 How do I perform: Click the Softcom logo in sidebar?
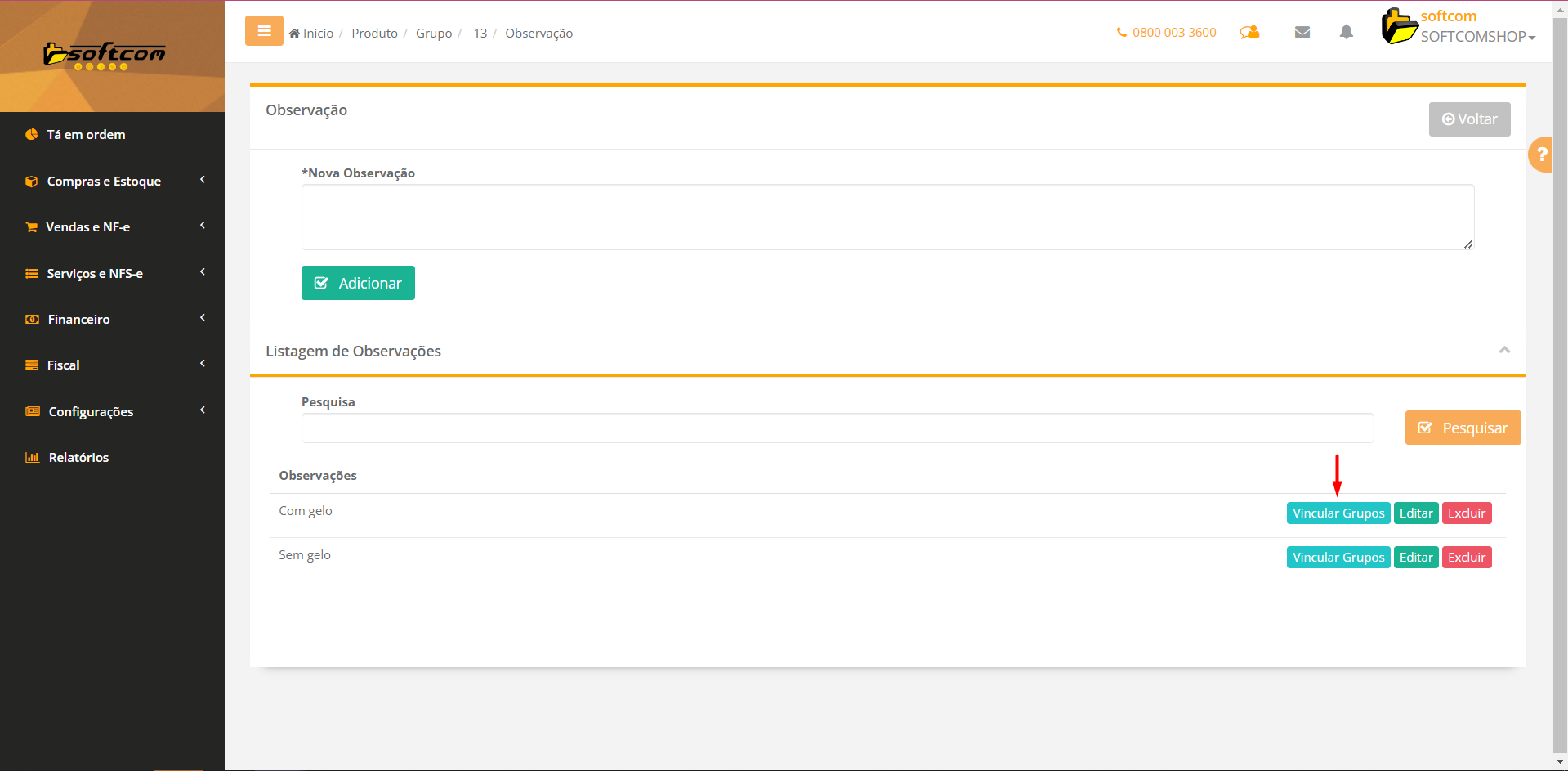click(105, 56)
